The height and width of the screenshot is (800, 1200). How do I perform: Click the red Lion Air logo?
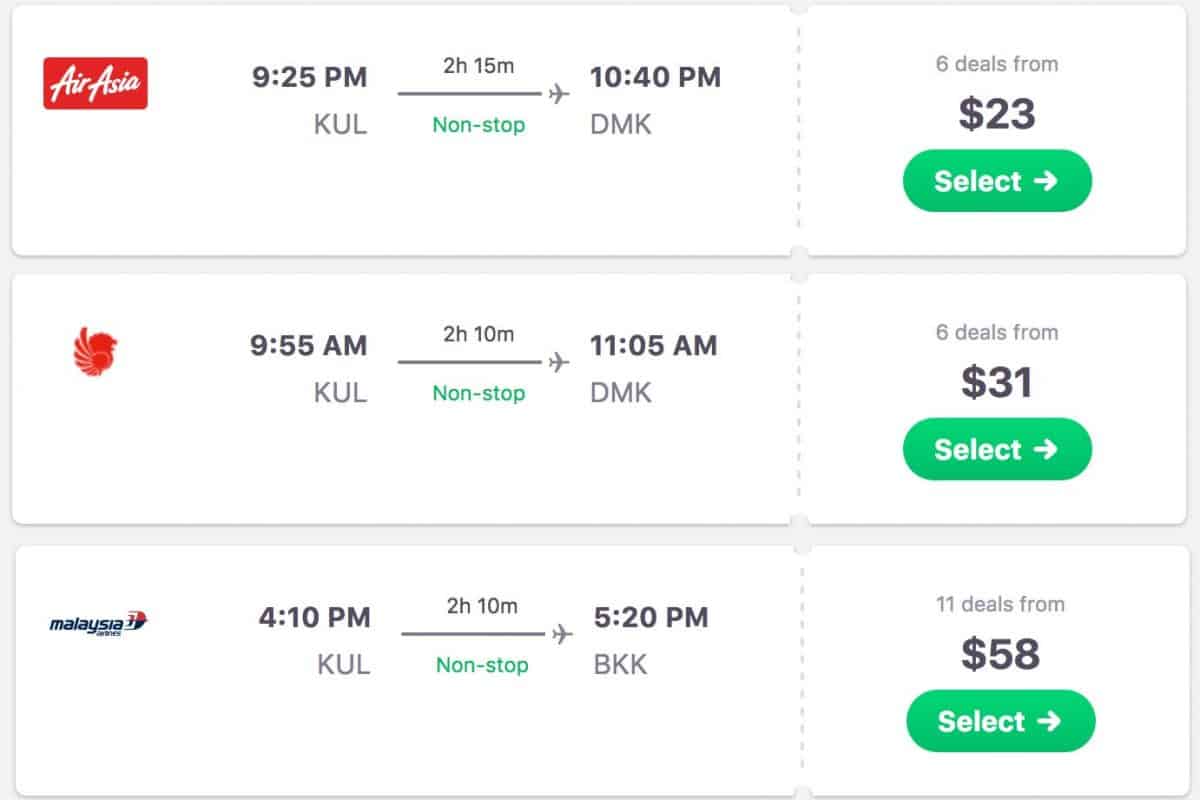click(96, 353)
